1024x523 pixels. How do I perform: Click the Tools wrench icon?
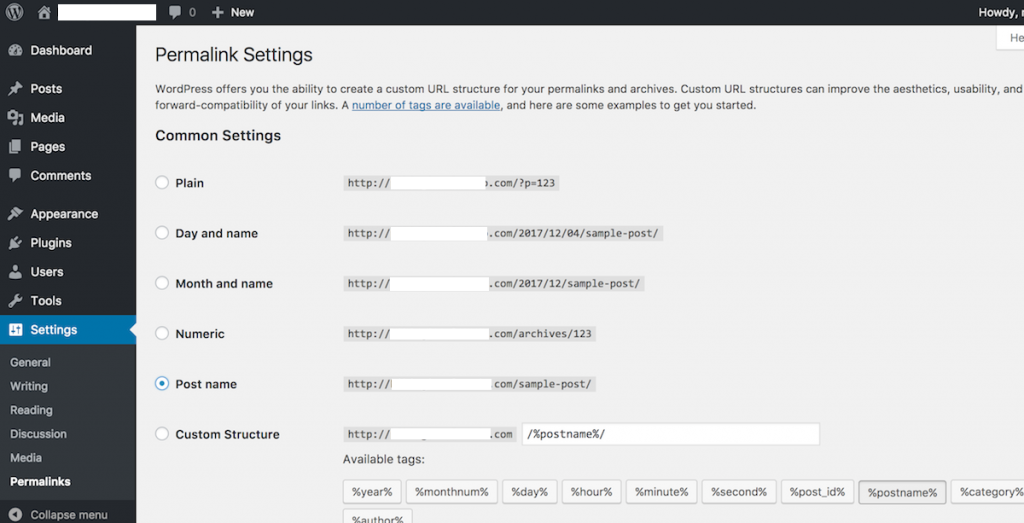(x=15, y=301)
